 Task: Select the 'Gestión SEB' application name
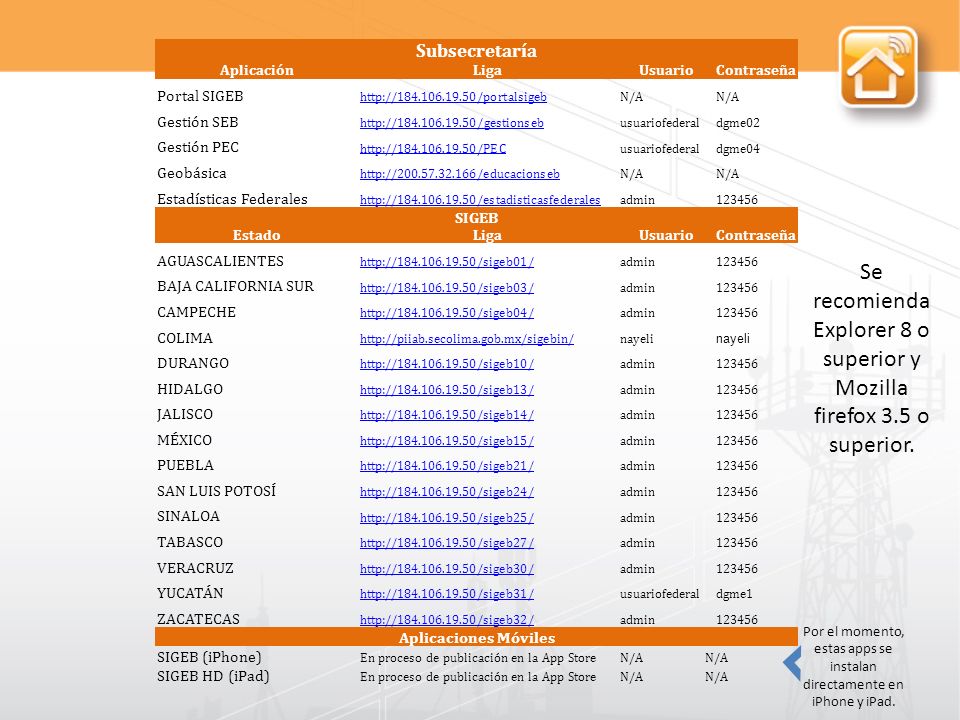click(x=198, y=122)
